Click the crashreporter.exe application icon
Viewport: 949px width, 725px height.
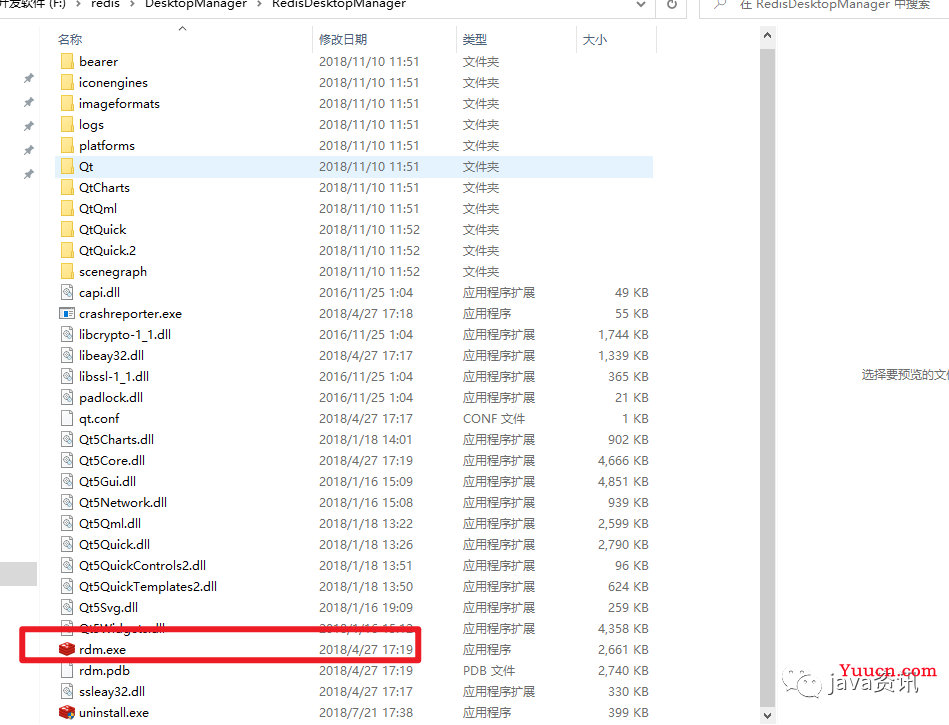(67, 313)
